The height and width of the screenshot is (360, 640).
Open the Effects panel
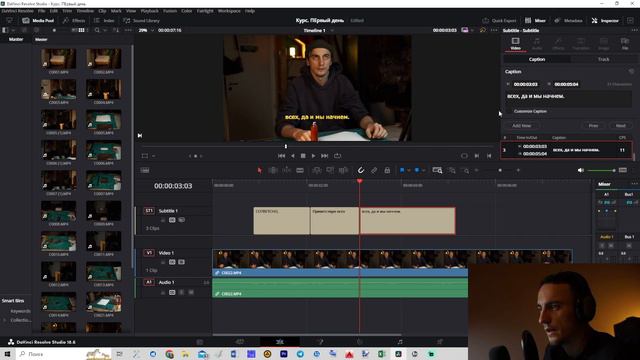click(x=74, y=20)
